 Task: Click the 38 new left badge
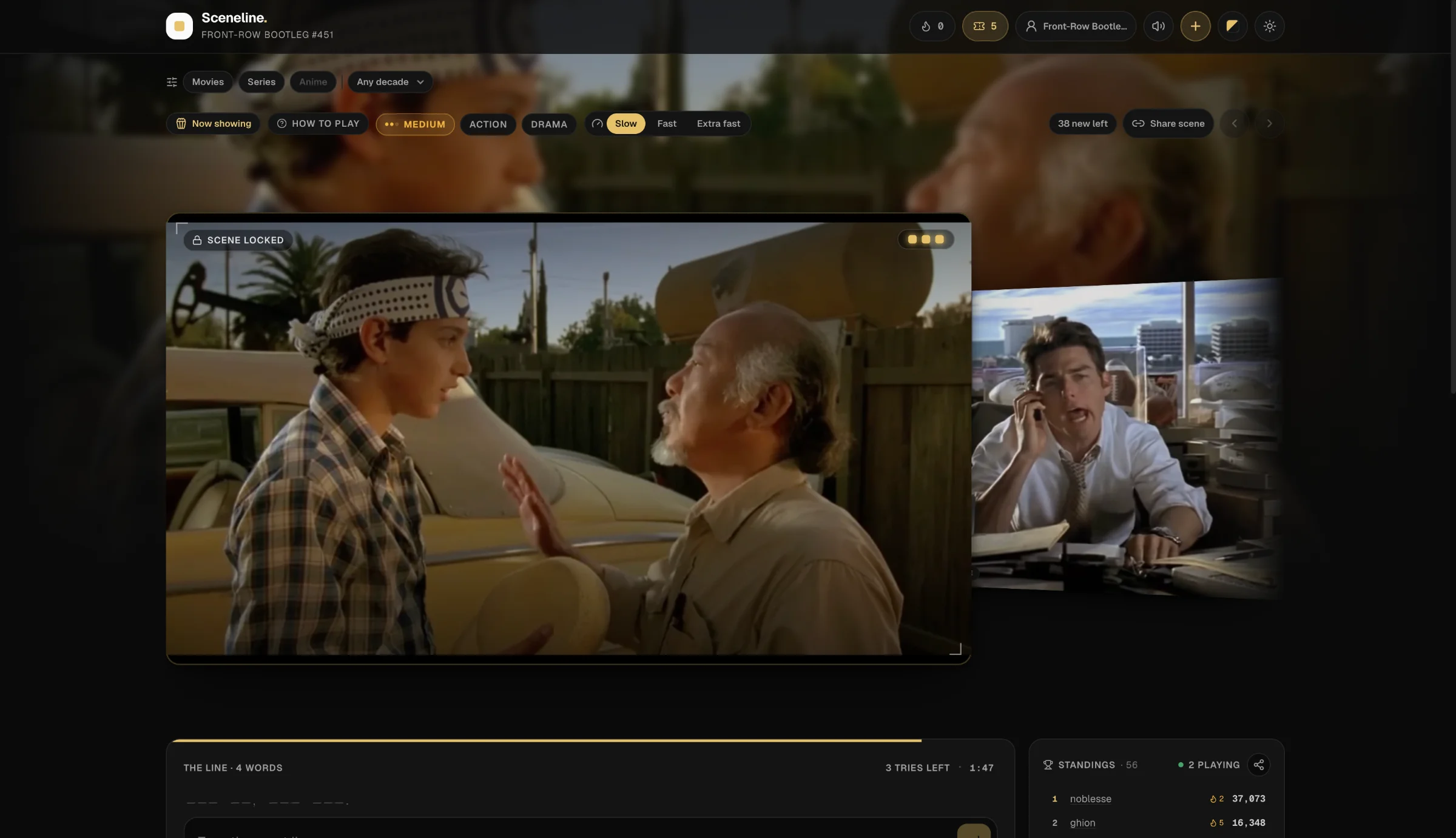(x=1082, y=124)
